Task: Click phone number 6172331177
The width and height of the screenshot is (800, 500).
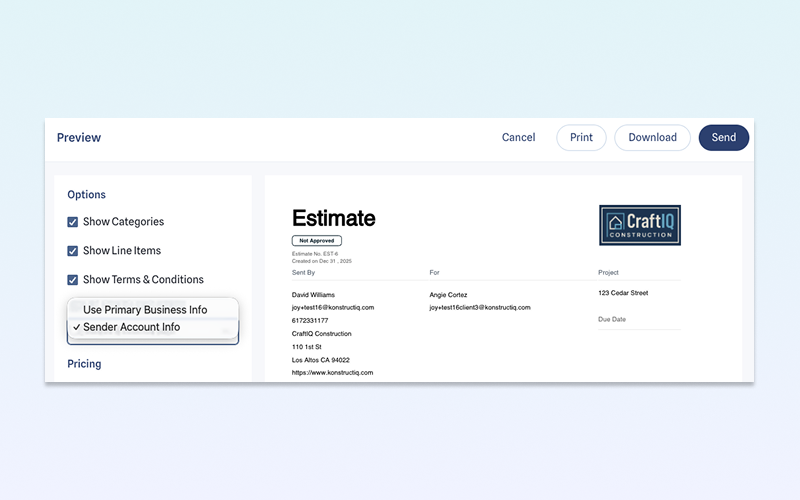Action: pyautogui.click(x=310, y=320)
